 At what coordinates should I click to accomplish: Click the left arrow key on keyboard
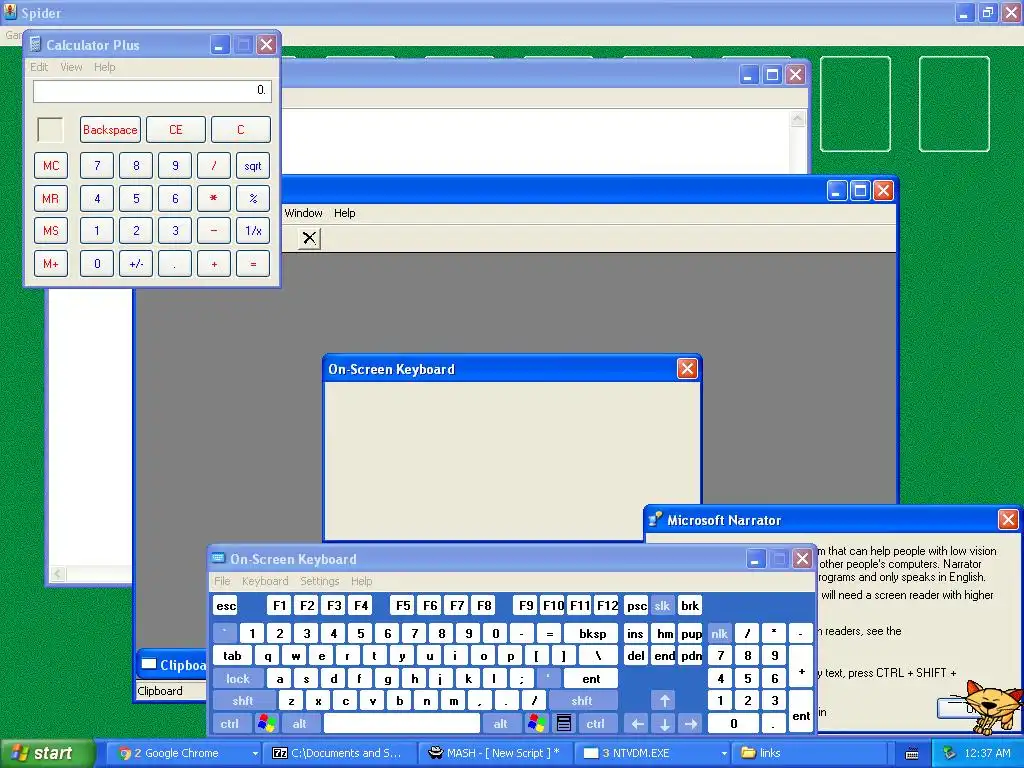pyautogui.click(x=637, y=724)
